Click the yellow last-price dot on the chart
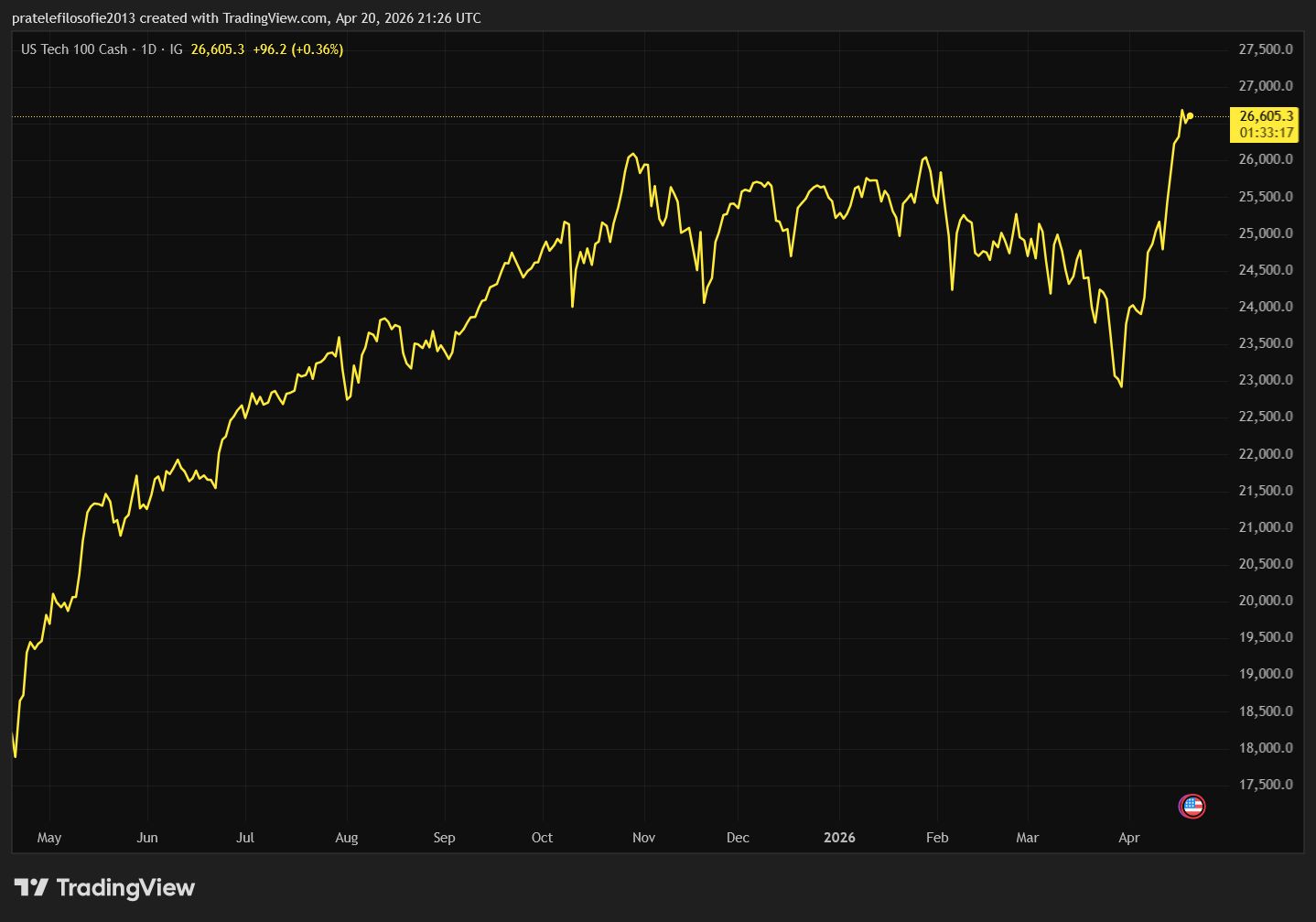The width and height of the screenshot is (1316, 922). (x=1189, y=114)
